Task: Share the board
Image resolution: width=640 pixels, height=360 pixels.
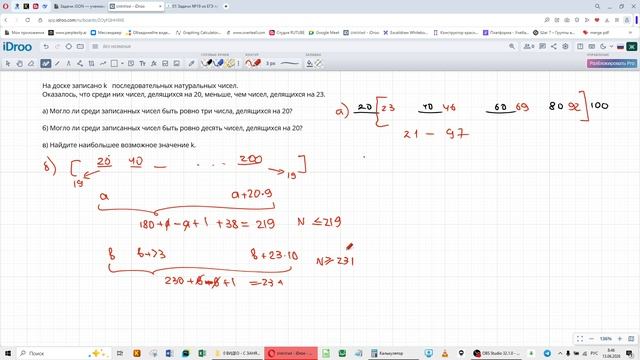Action: point(553,47)
